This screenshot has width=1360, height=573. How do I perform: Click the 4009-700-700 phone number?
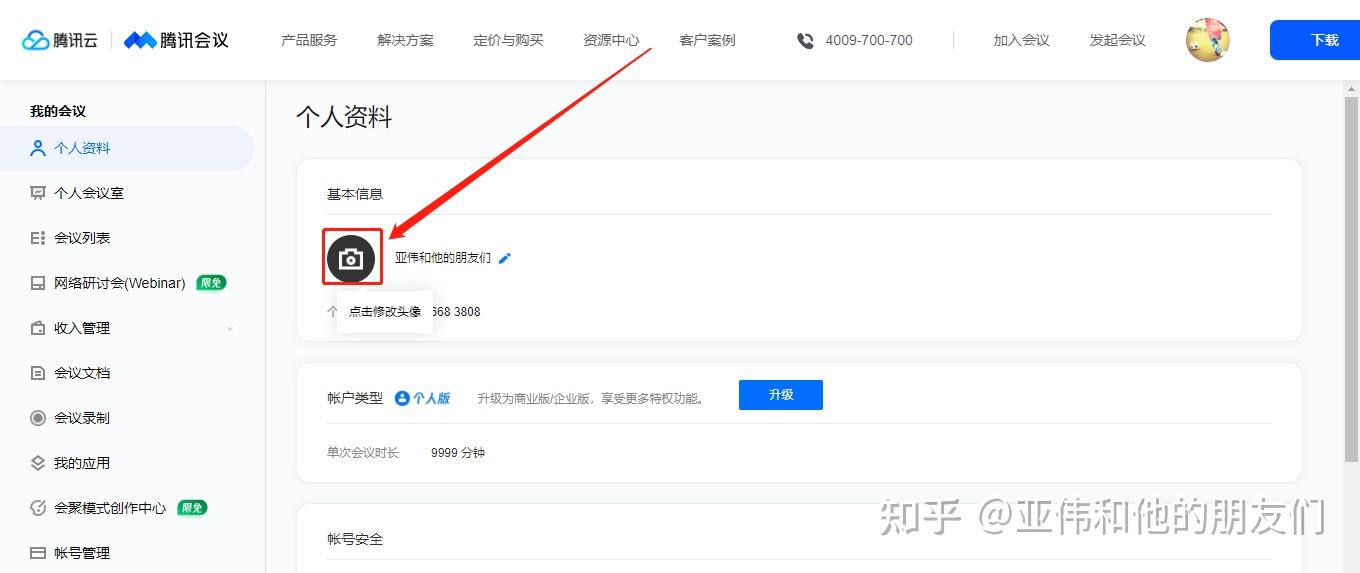[869, 40]
